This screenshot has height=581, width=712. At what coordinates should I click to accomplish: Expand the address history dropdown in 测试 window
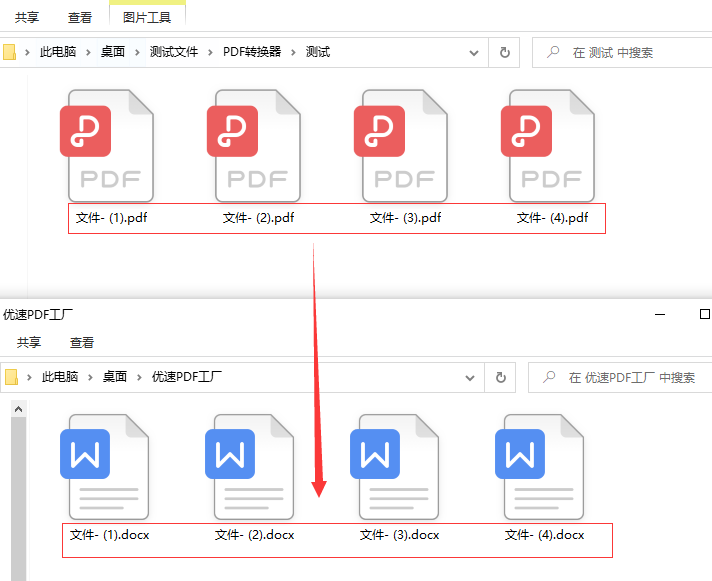click(x=474, y=53)
